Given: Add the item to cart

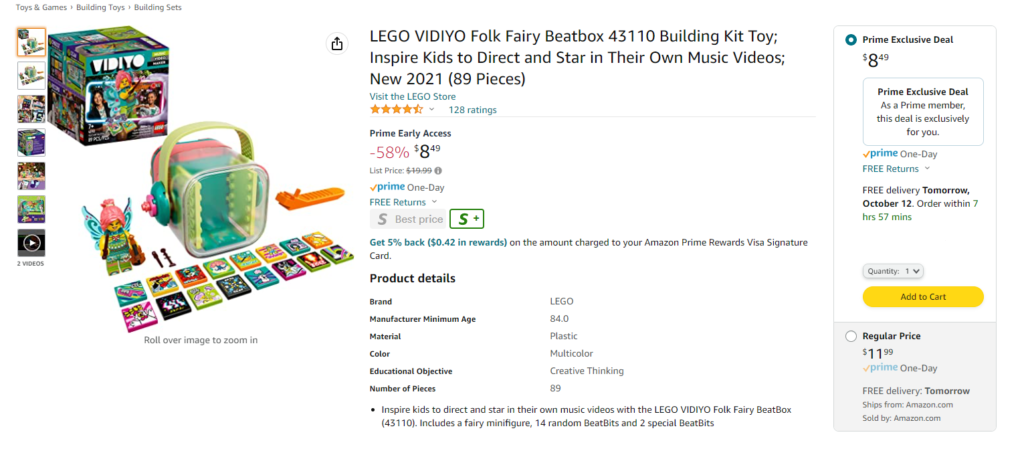Looking at the screenshot, I should click(923, 297).
